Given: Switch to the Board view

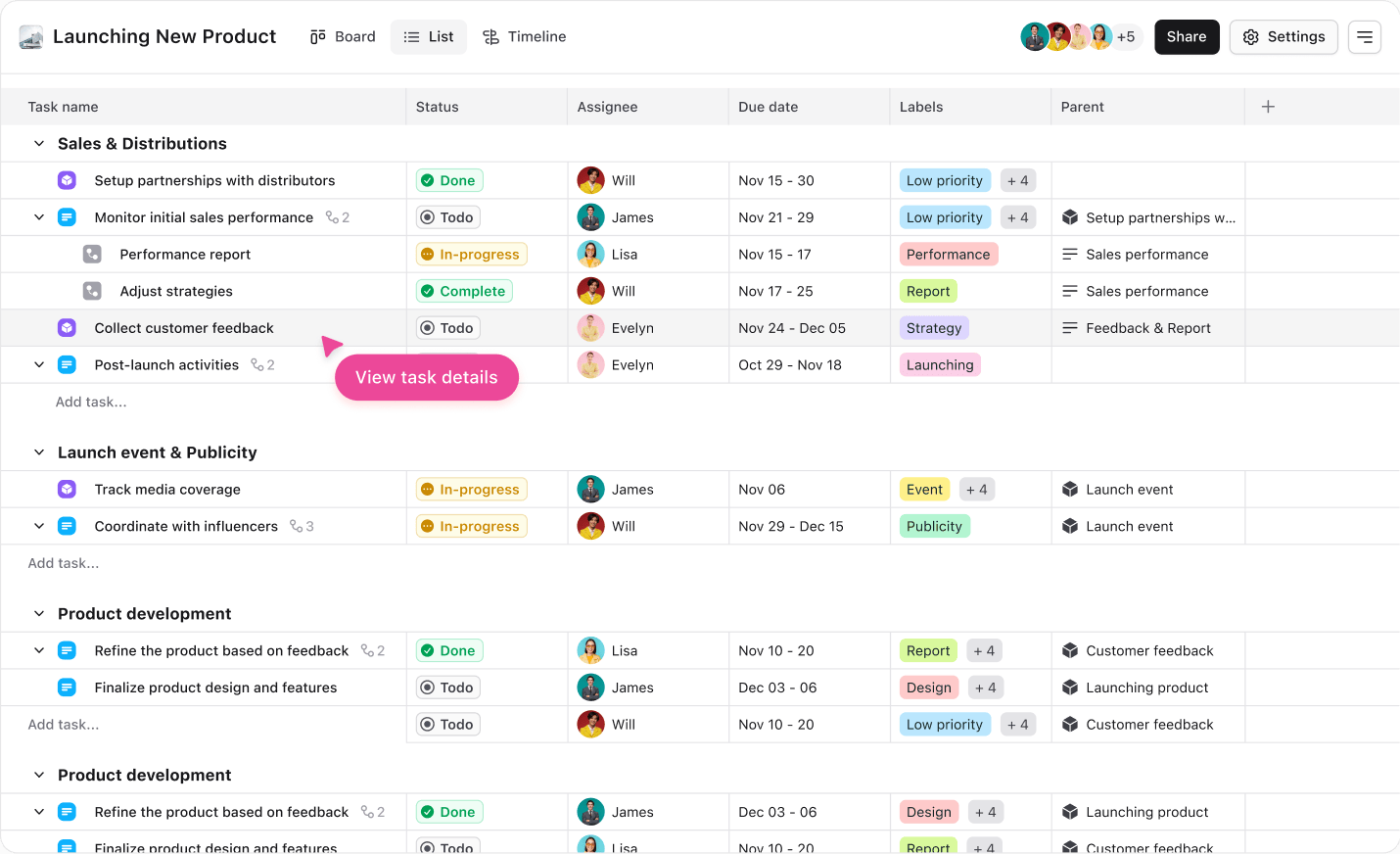Looking at the screenshot, I should [x=343, y=37].
